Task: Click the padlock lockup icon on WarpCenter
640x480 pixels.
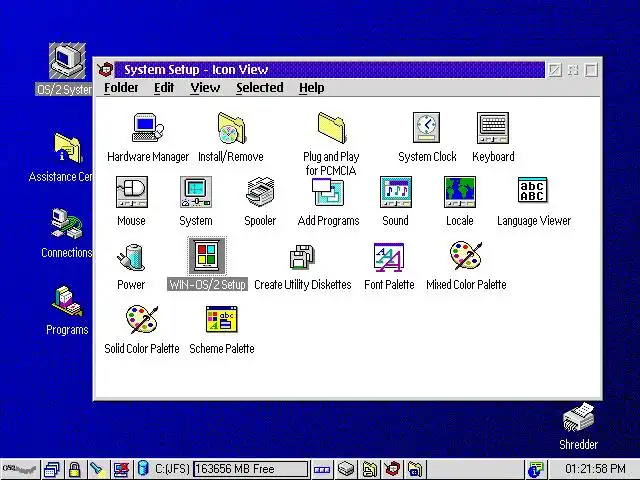Action: pyautogui.click(x=75, y=469)
